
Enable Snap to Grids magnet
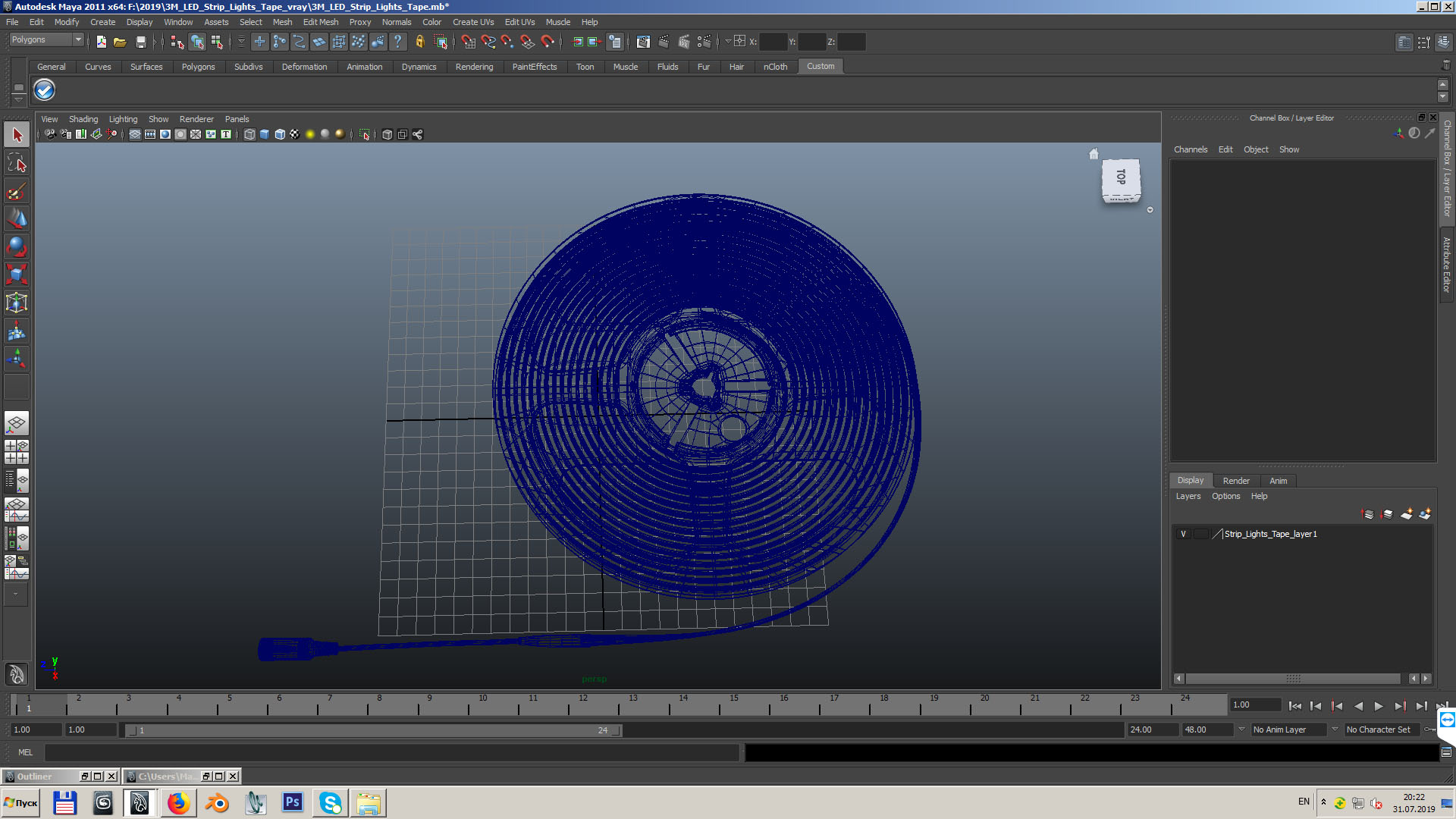coord(468,42)
